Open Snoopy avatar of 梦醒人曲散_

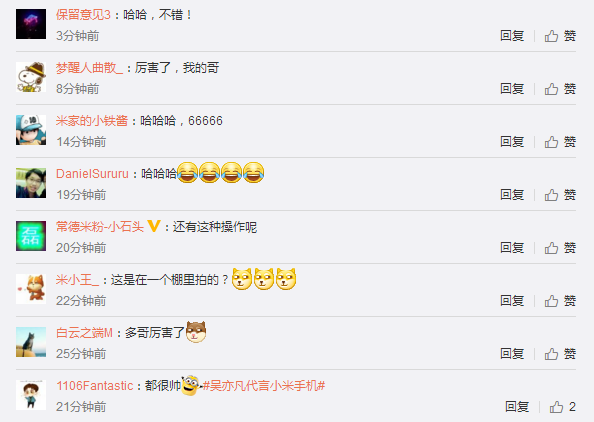(31, 77)
